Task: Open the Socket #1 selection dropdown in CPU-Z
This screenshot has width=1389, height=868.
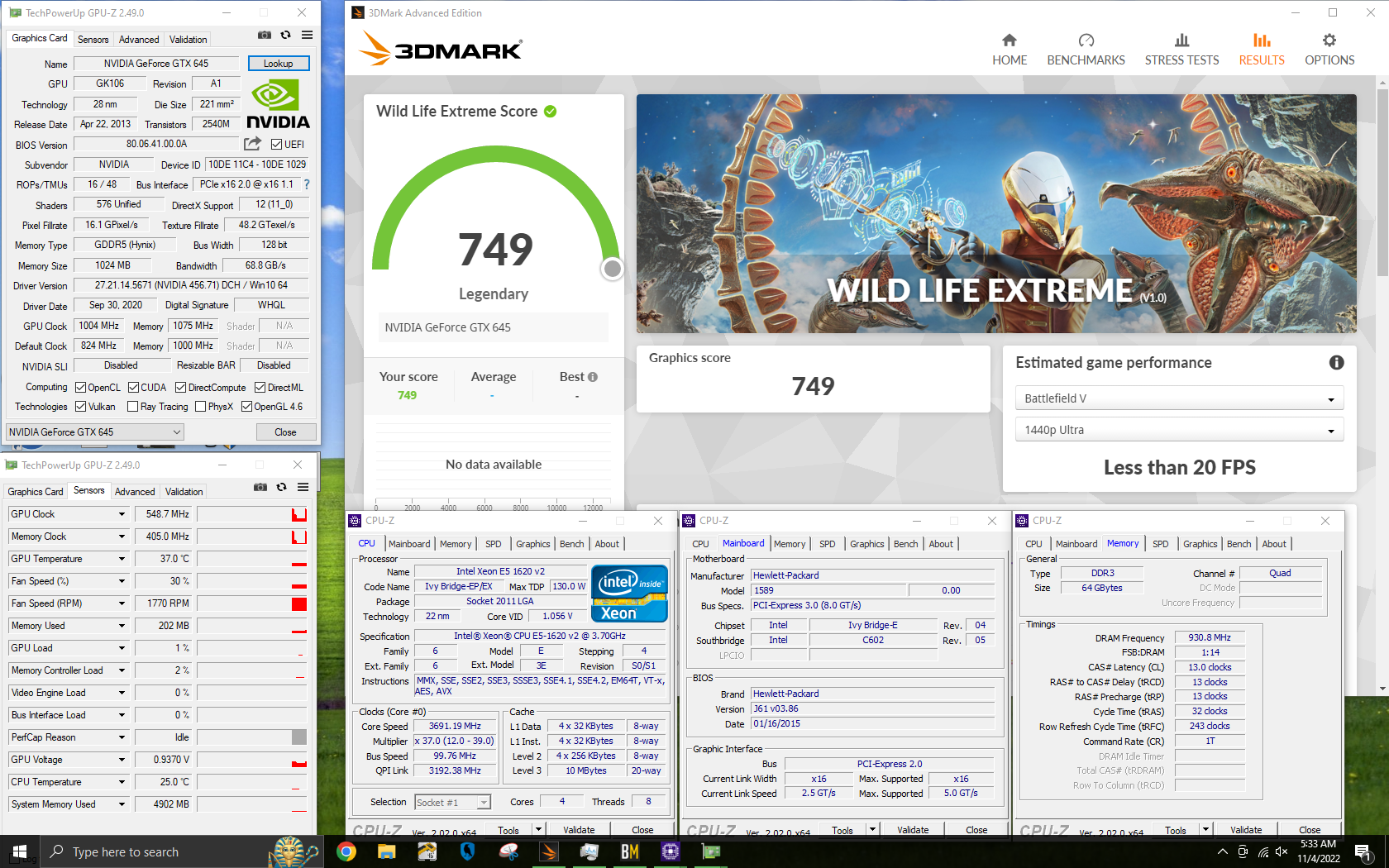Action: 452,802
